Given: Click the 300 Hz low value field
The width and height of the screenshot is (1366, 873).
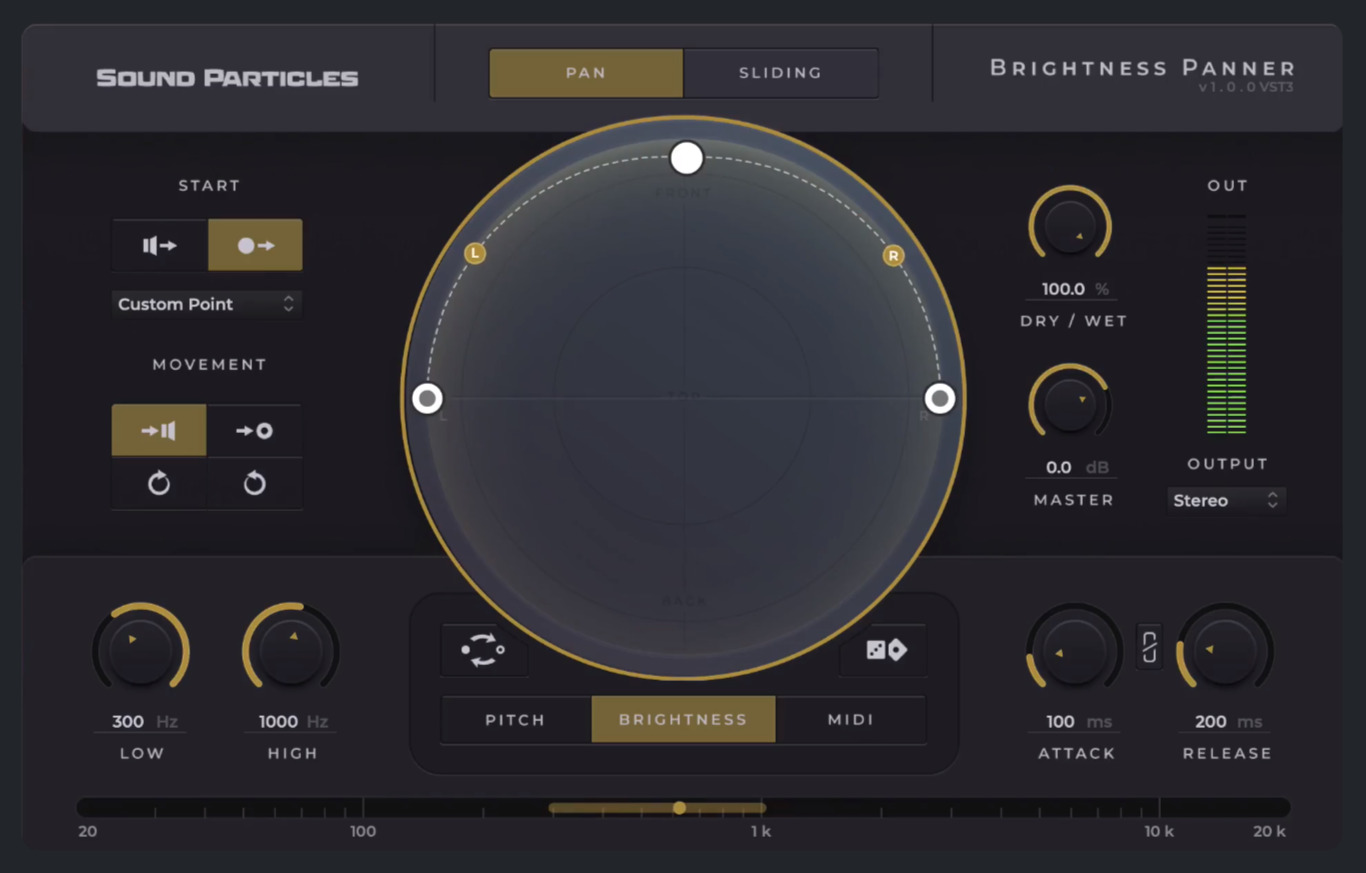Looking at the screenshot, I should coord(141,722).
